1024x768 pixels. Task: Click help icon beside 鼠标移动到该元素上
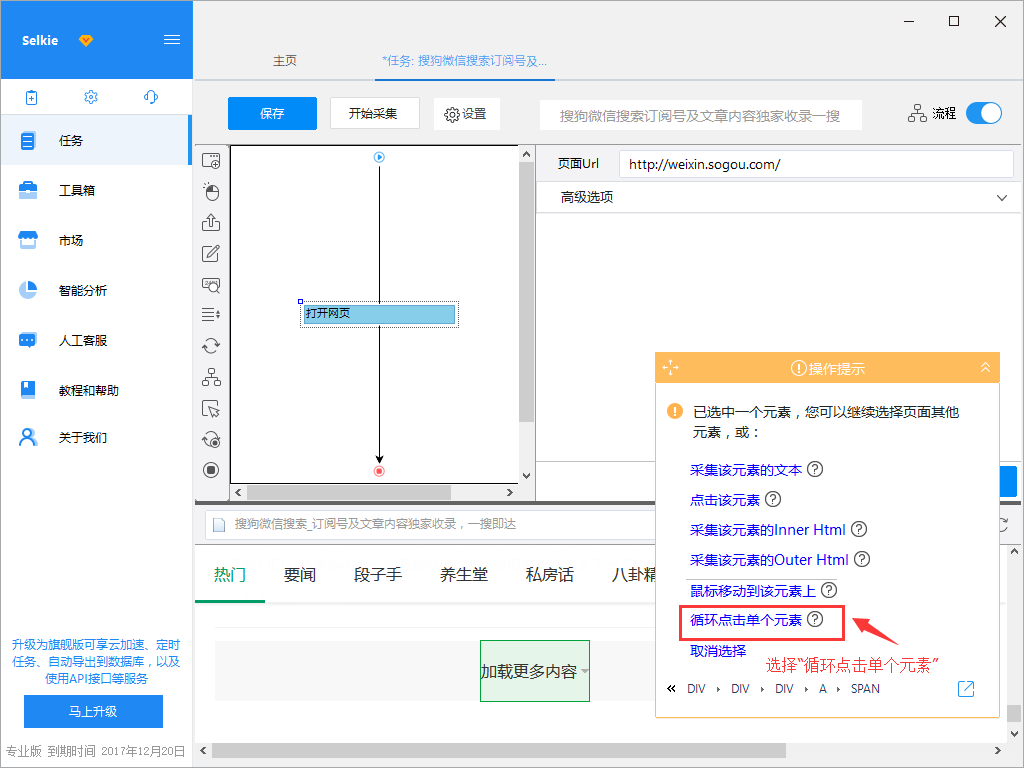tap(829, 590)
